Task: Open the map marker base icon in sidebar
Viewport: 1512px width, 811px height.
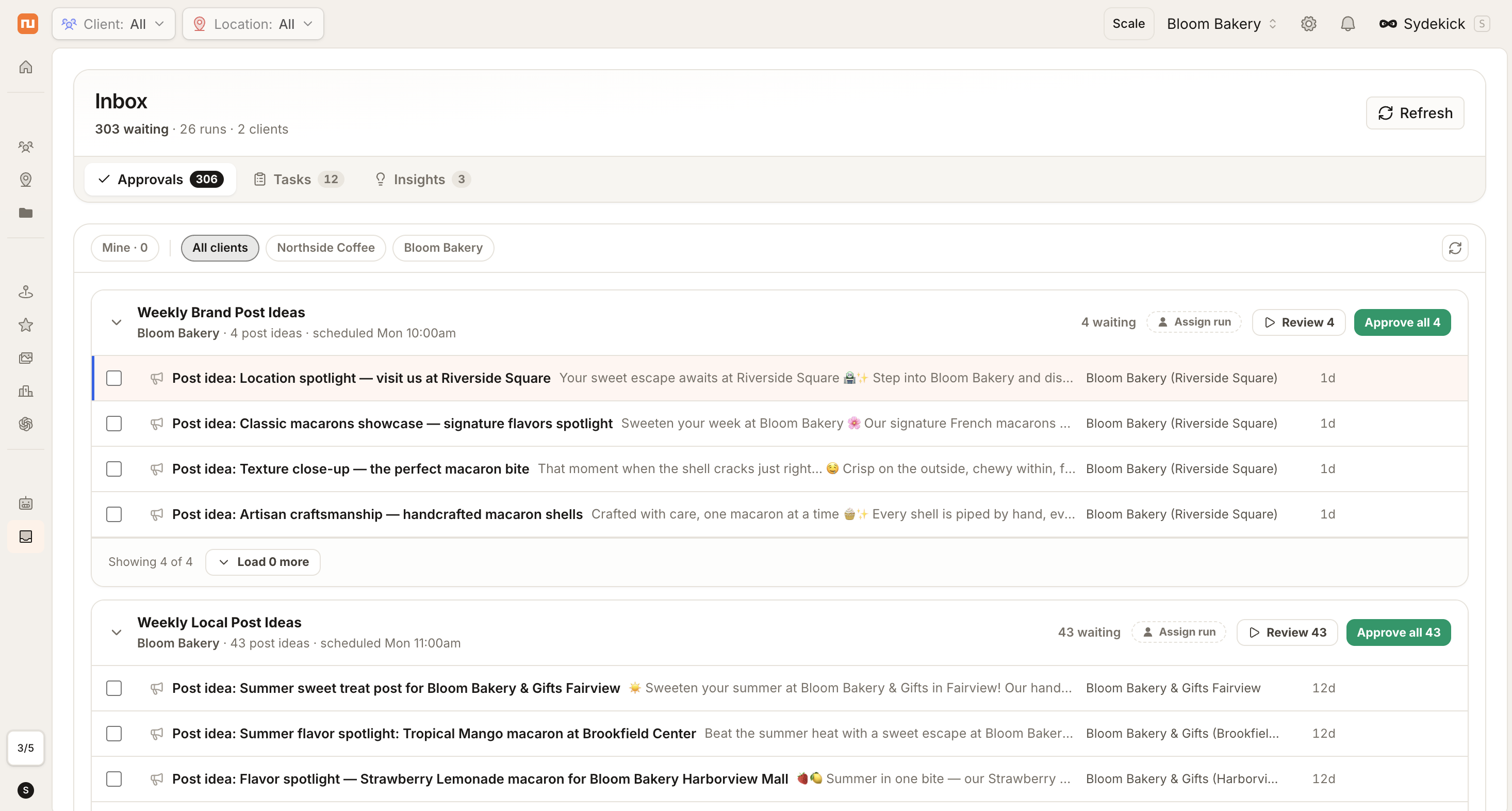Action: click(26, 292)
